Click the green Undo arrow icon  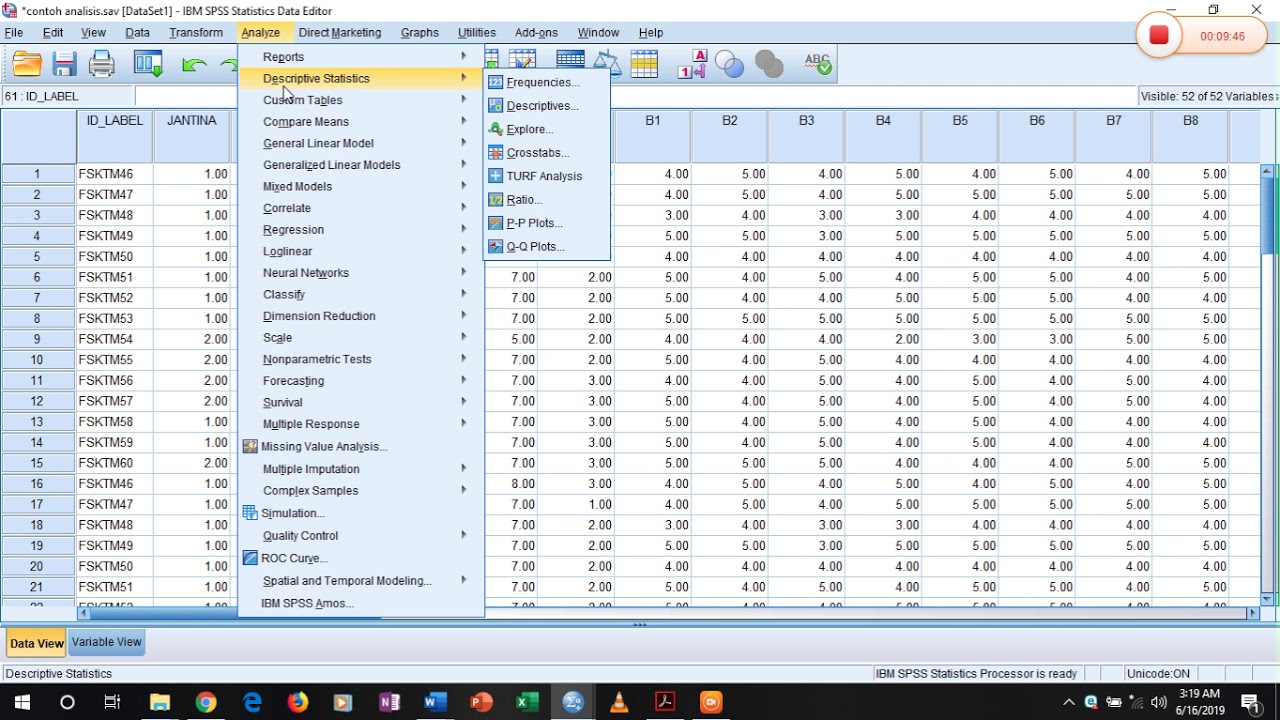point(195,65)
